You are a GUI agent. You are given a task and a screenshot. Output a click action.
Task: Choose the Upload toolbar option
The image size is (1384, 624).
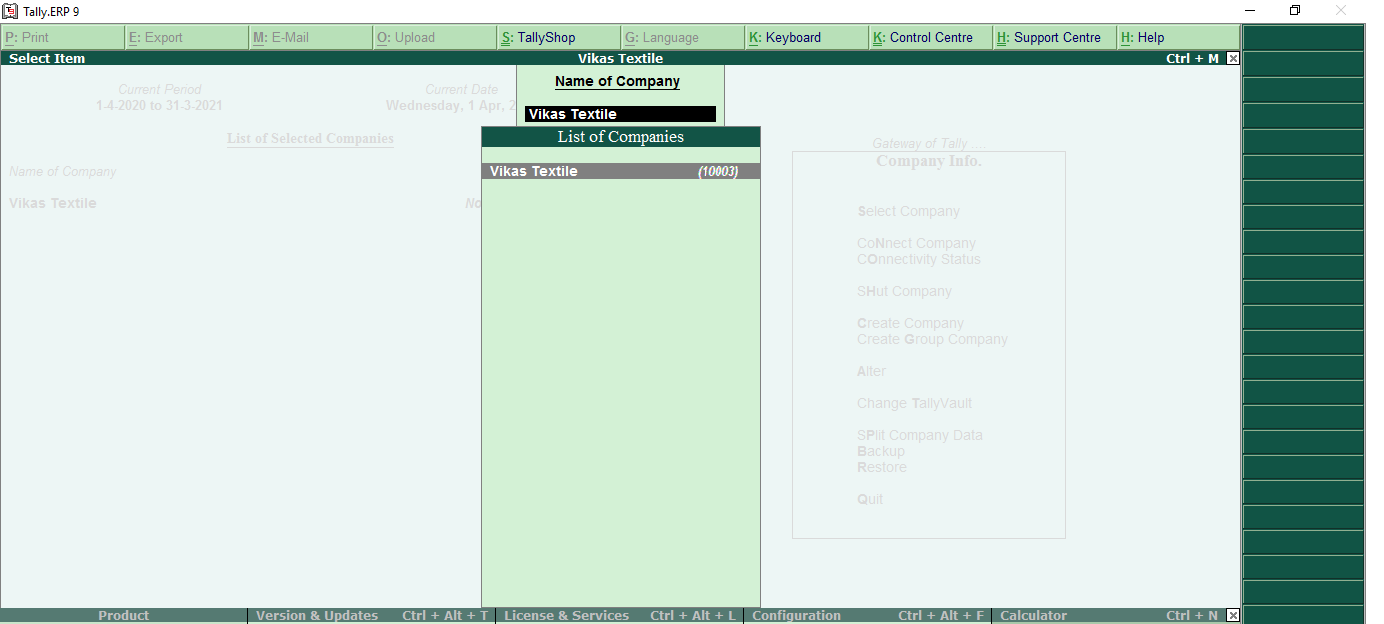tap(435, 38)
